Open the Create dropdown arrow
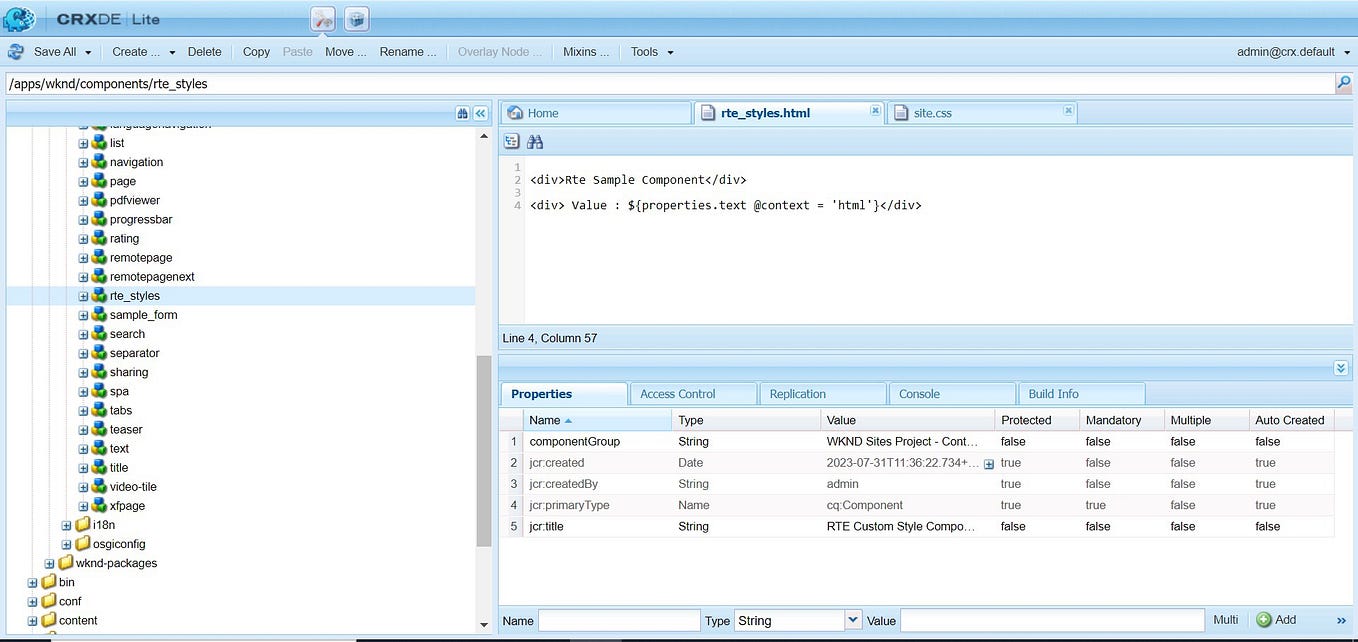This screenshot has width=1358, height=642. coord(172,53)
